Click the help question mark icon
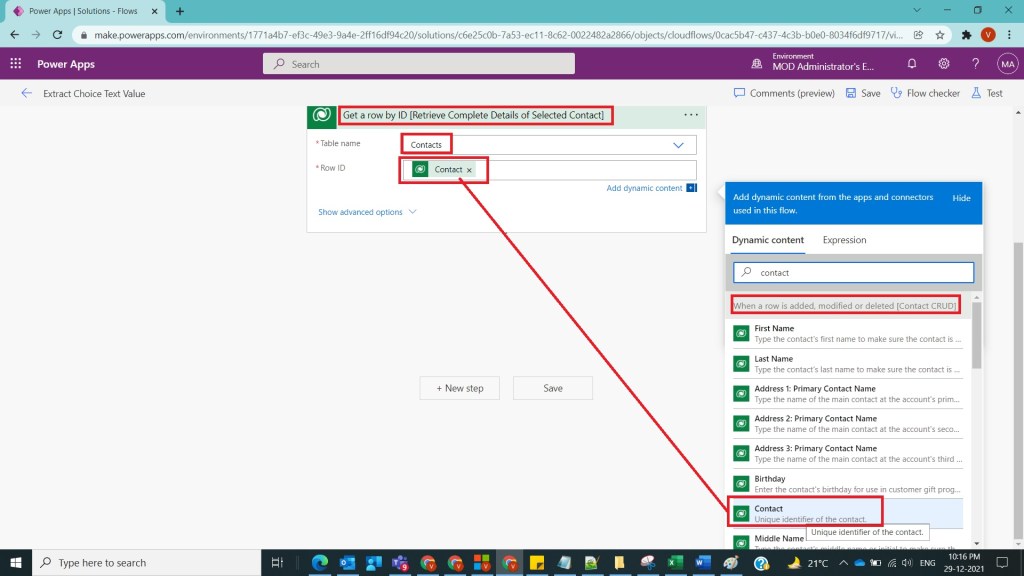This screenshot has height=576, width=1024. tap(975, 63)
